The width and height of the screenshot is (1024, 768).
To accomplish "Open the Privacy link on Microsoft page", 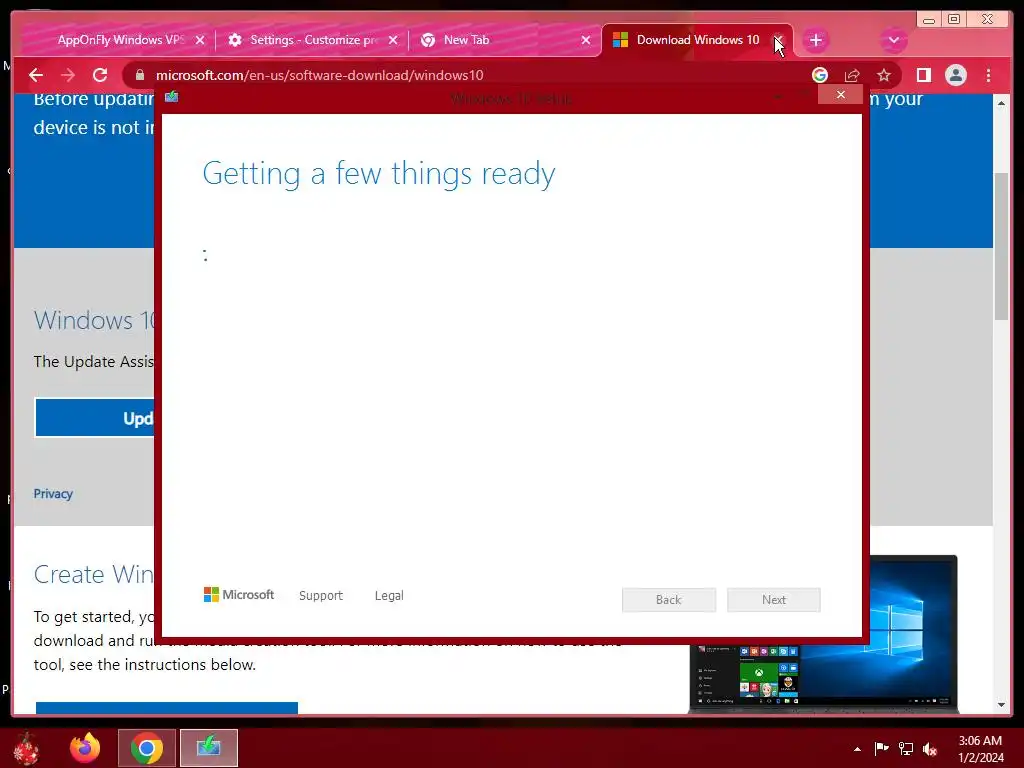I will click(x=53, y=494).
